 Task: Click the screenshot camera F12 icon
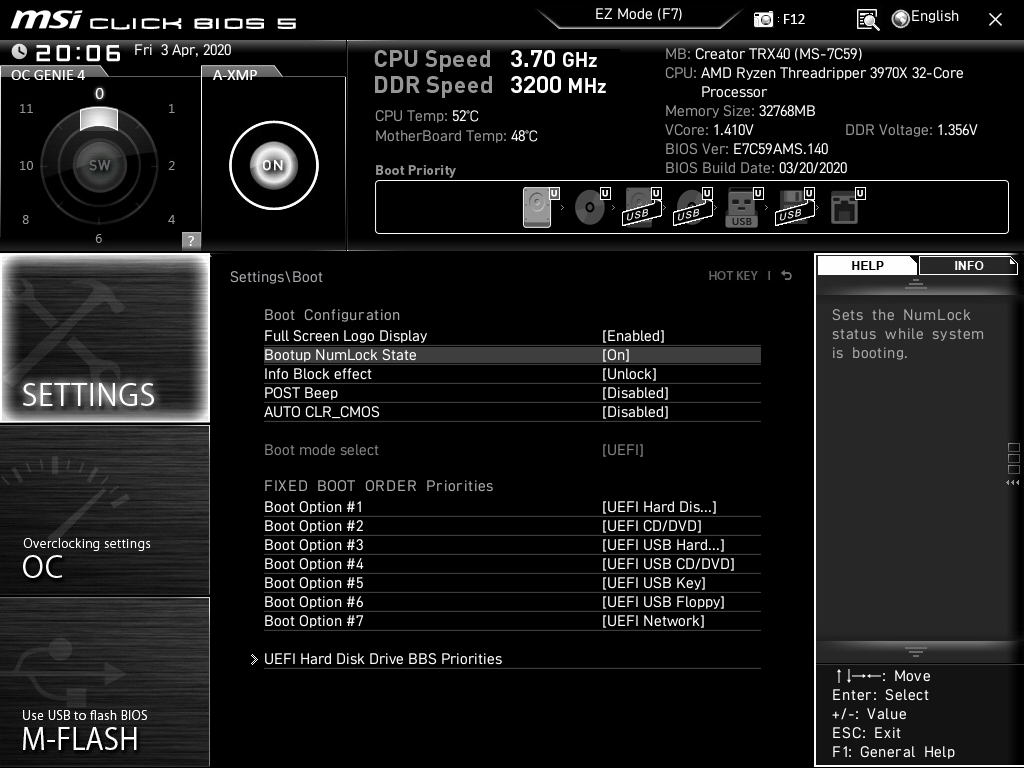click(763, 19)
